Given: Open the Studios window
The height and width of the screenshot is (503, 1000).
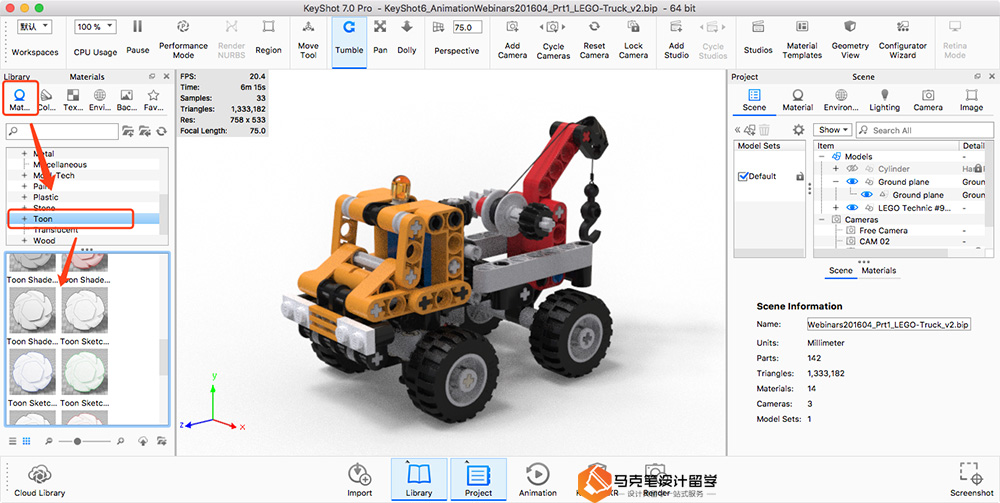Looking at the screenshot, I should pos(758,37).
